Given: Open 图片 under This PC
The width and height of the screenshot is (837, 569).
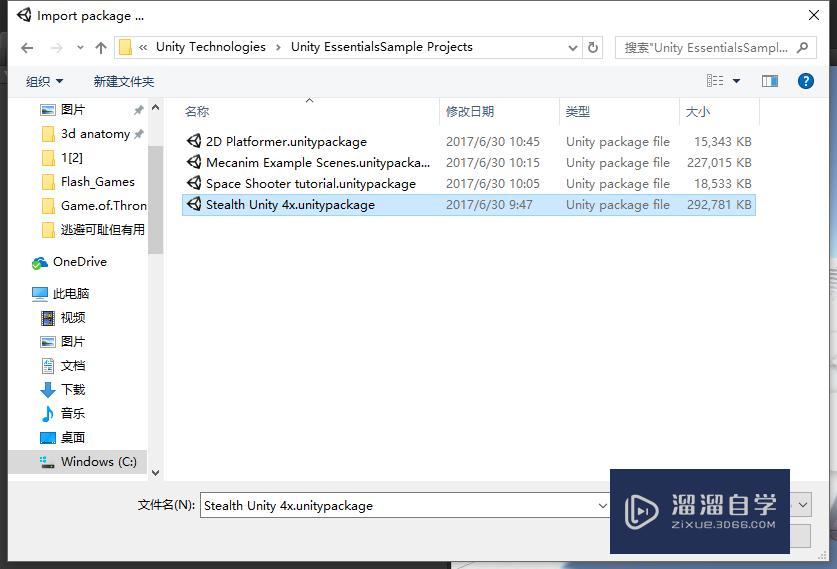Looking at the screenshot, I should pos(73,342).
